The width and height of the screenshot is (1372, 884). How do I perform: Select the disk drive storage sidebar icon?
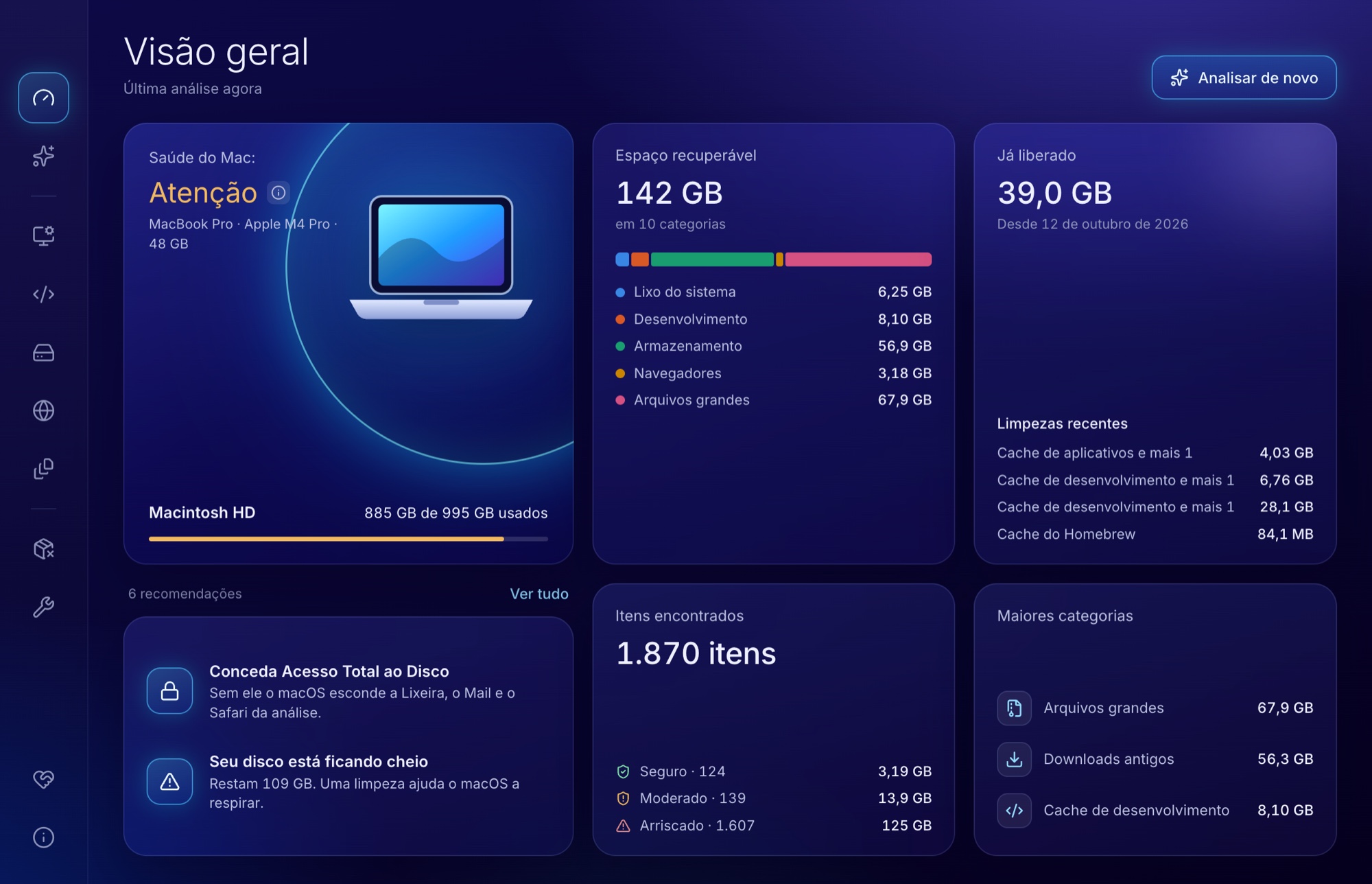click(x=43, y=353)
